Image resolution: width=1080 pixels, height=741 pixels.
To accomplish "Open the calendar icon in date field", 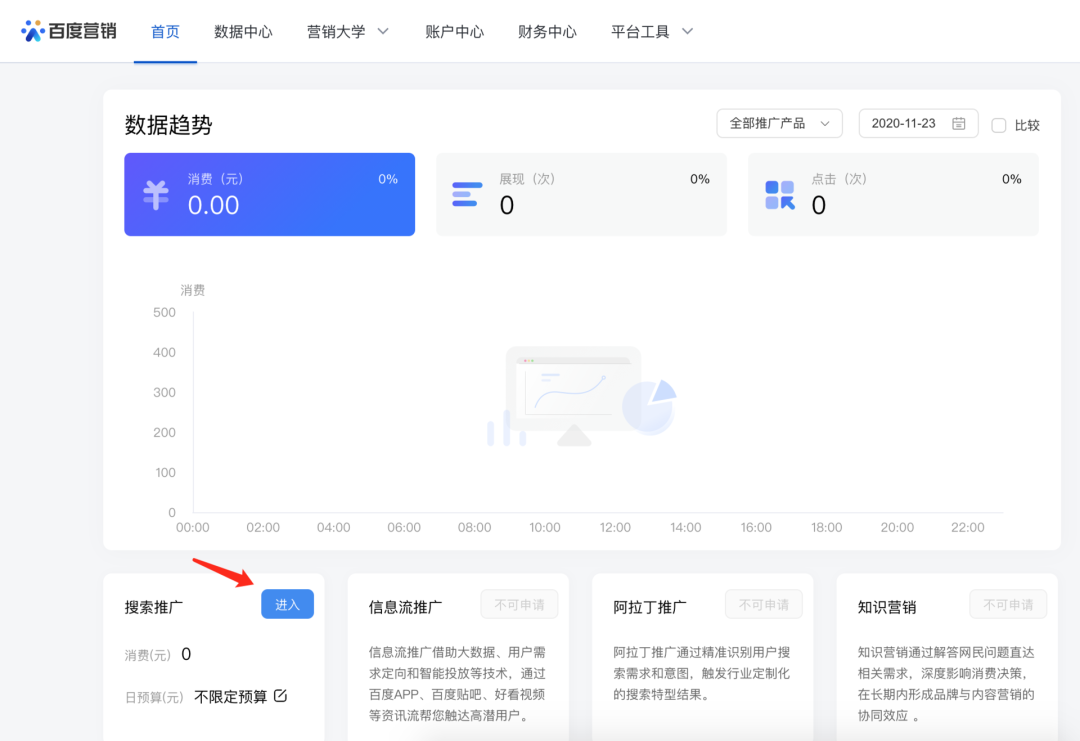I will [x=958, y=123].
